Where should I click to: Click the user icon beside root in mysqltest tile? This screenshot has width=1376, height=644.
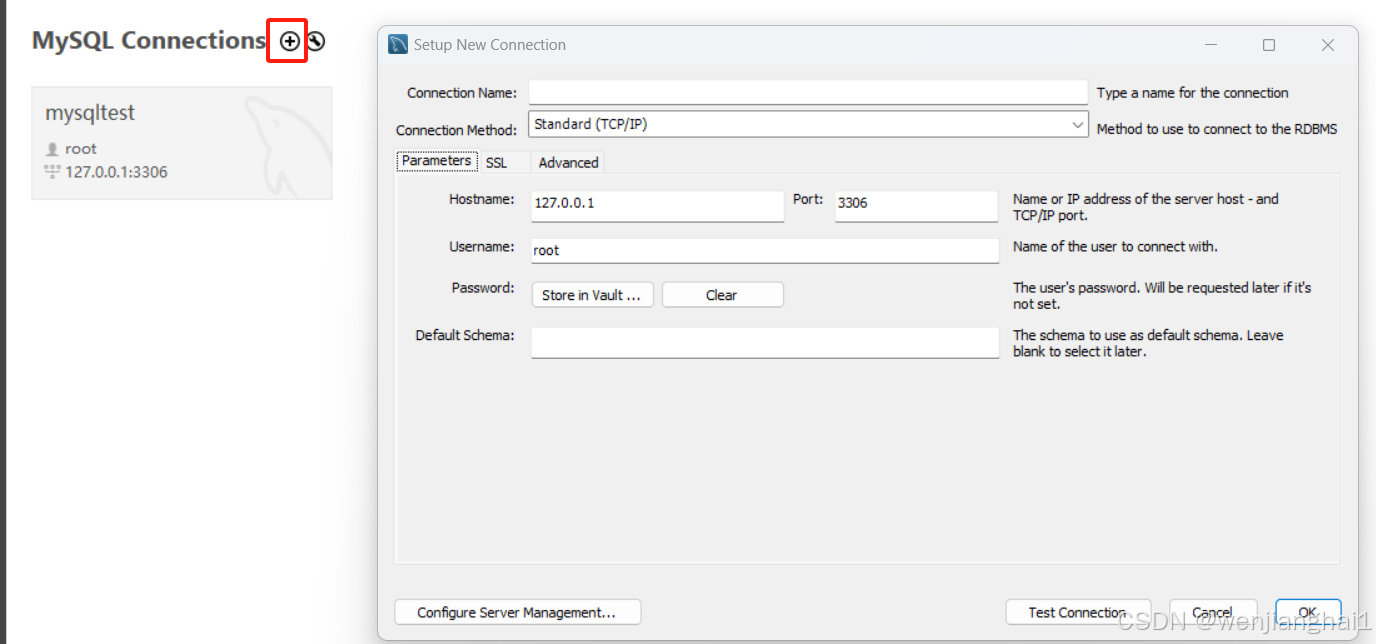click(x=51, y=148)
